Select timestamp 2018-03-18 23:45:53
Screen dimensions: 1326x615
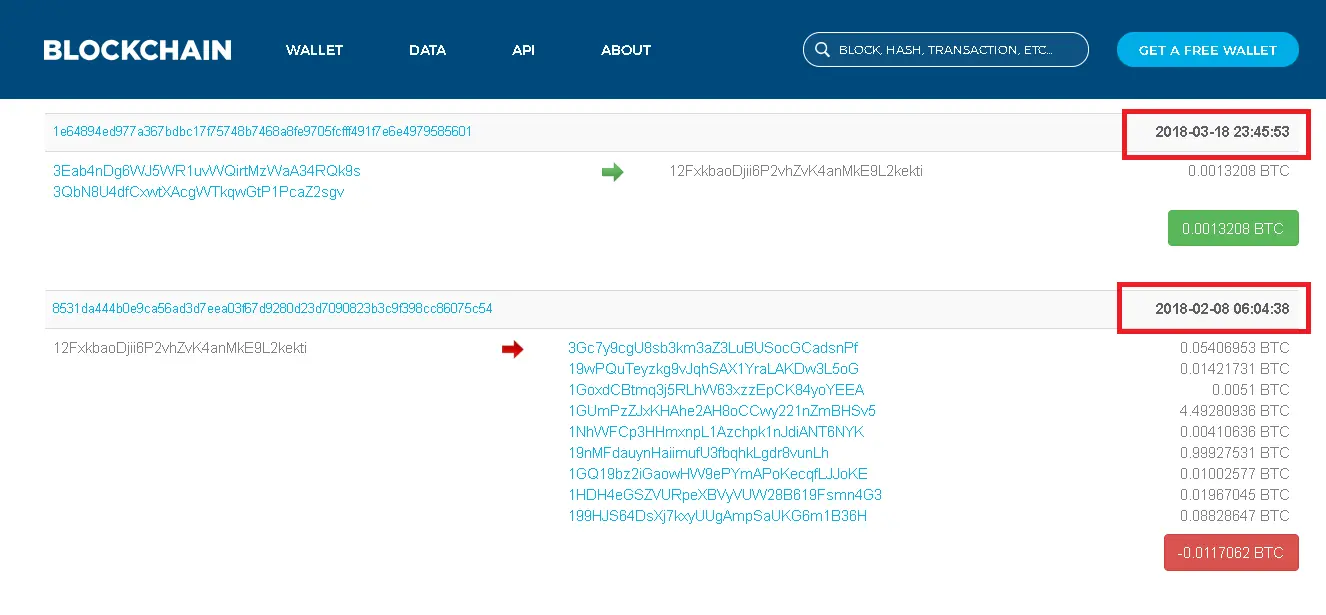(1222, 132)
